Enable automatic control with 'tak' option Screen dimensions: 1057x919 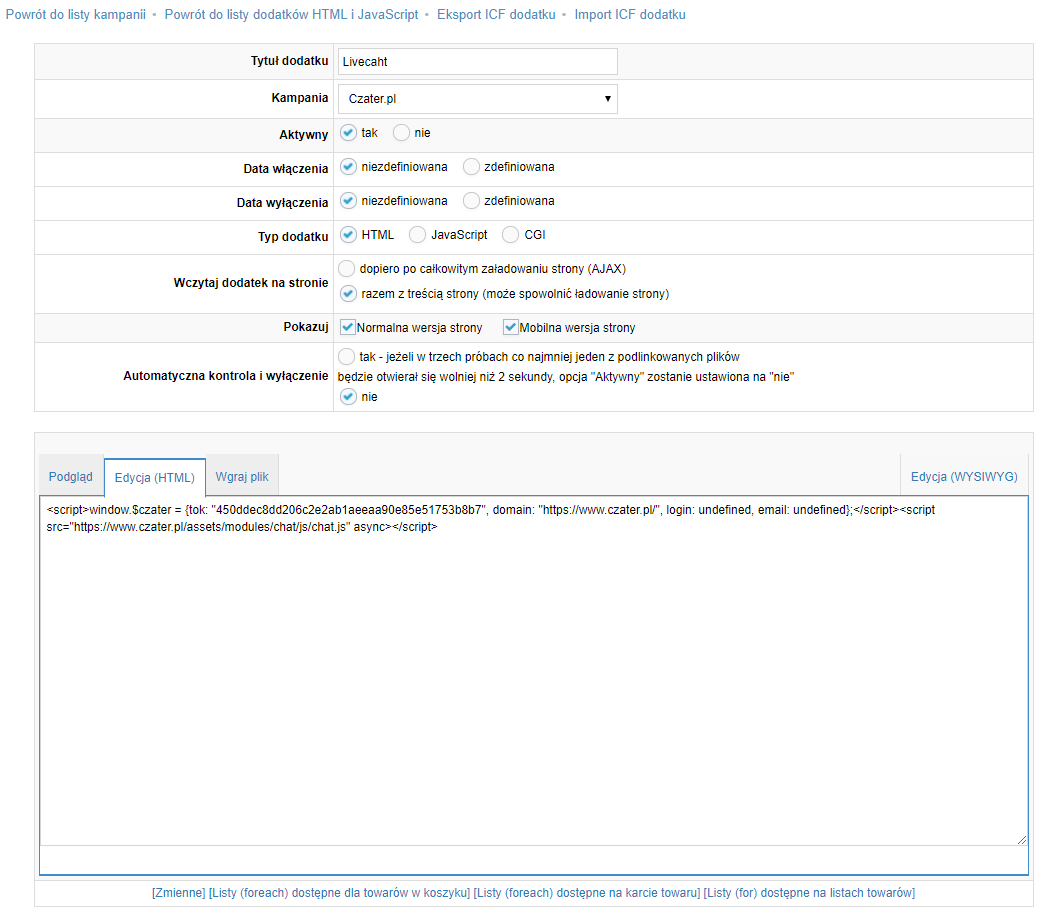pos(347,356)
